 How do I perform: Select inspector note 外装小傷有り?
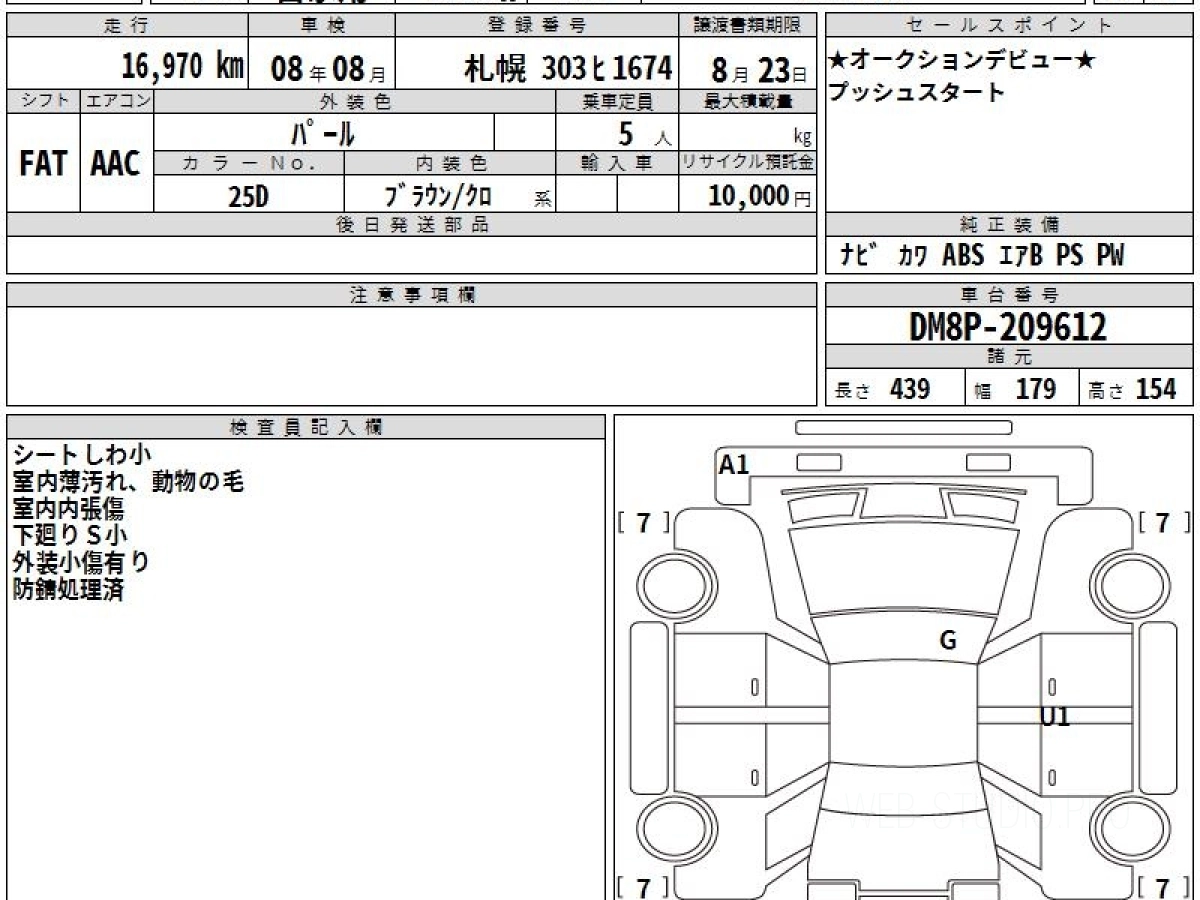(81, 563)
